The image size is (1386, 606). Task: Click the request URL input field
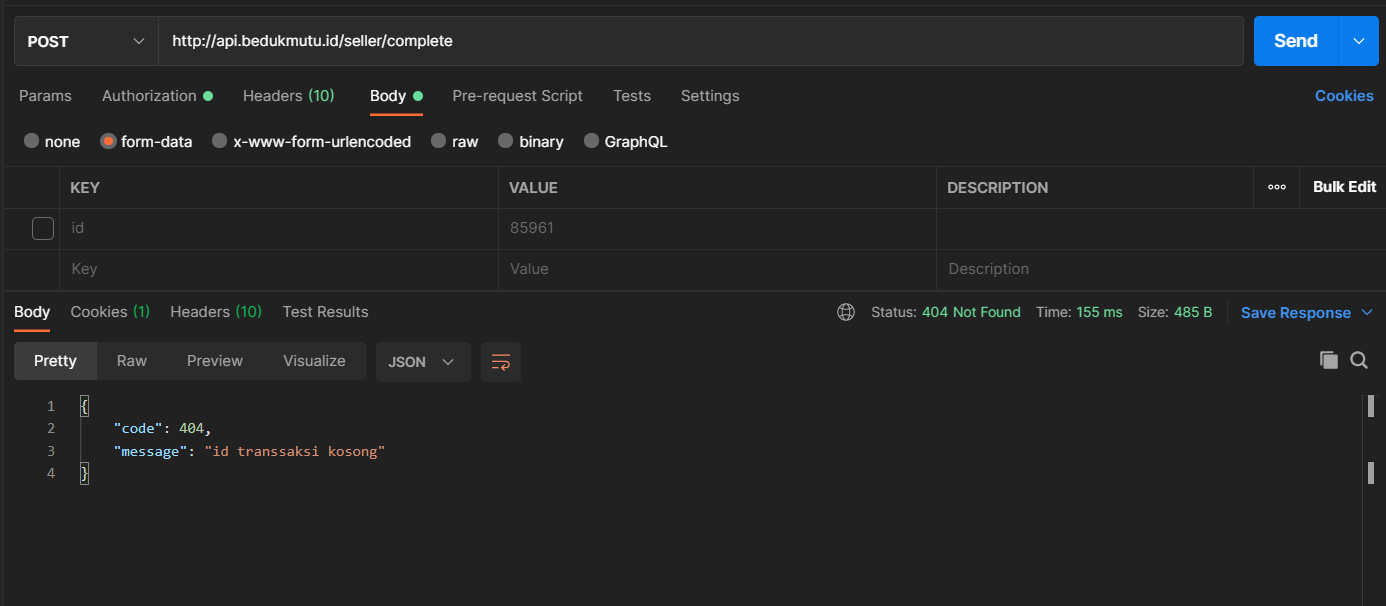point(700,41)
